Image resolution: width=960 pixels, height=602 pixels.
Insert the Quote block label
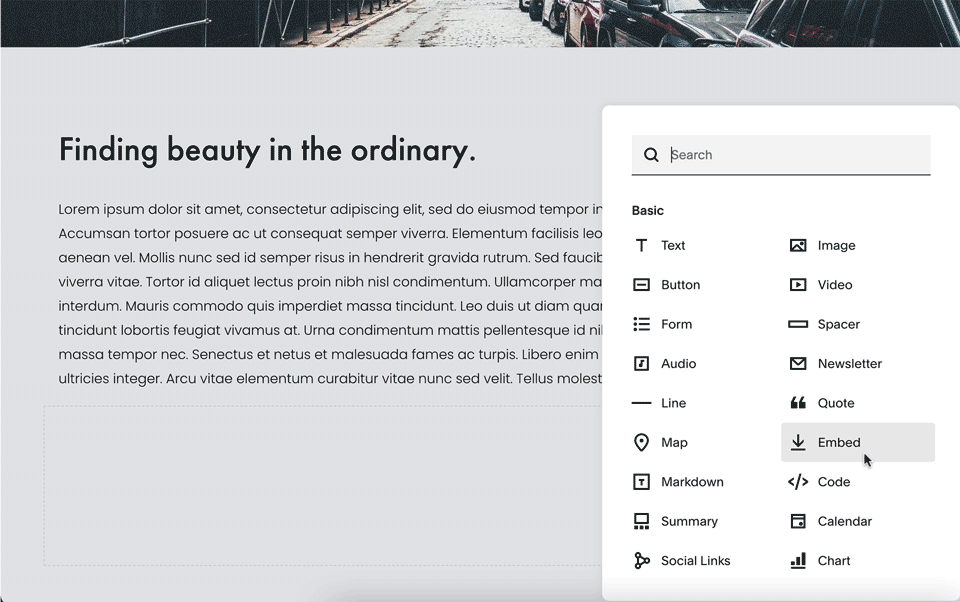coord(836,403)
